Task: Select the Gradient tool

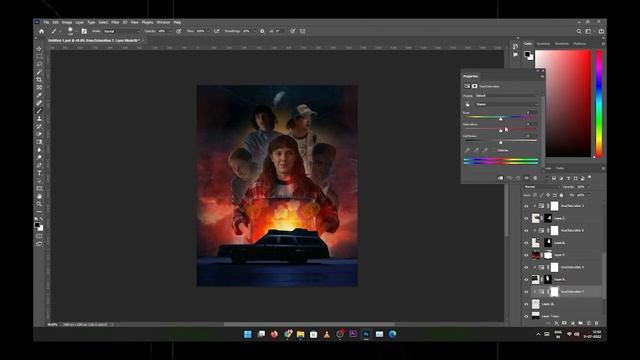Action: (39, 142)
